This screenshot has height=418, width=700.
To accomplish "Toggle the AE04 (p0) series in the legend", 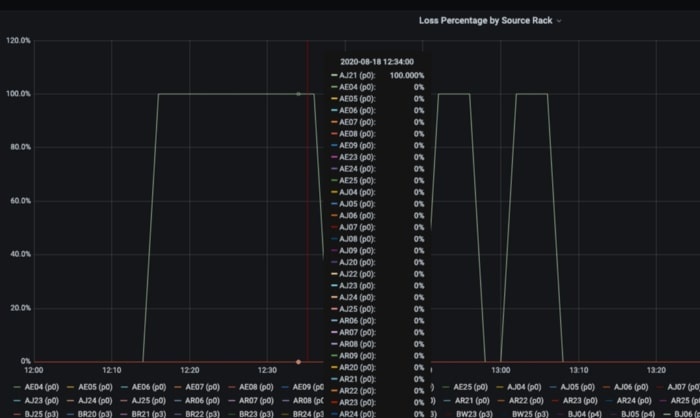I will [x=43, y=386].
